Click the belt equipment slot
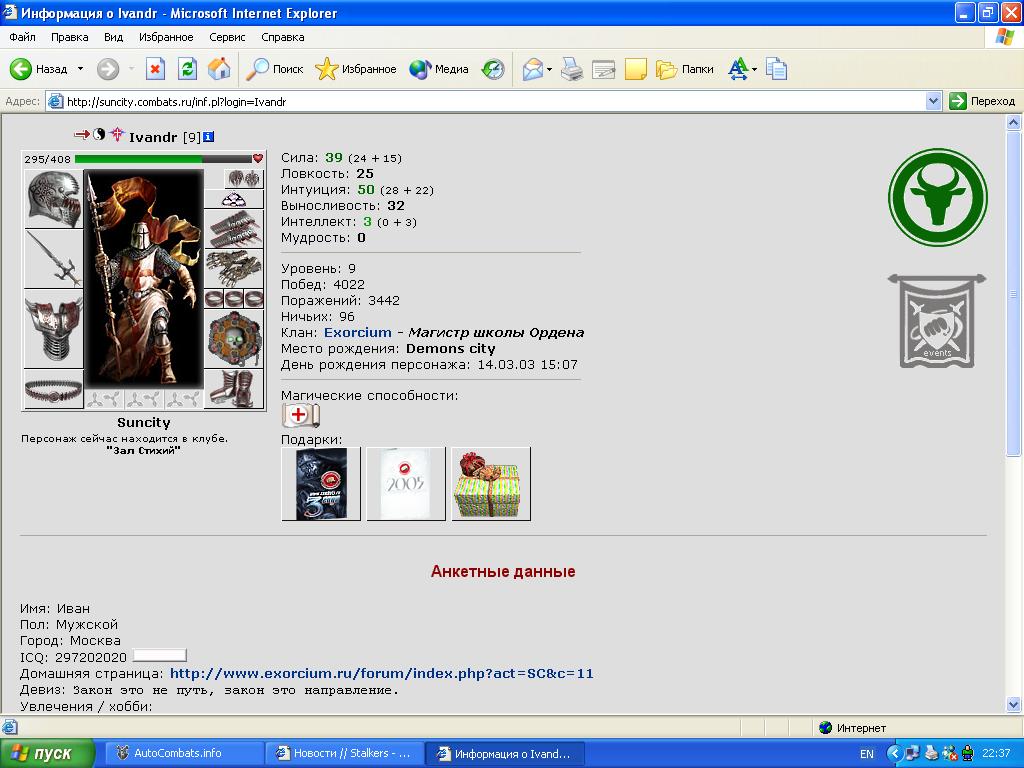 pyautogui.click(x=54, y=390)
